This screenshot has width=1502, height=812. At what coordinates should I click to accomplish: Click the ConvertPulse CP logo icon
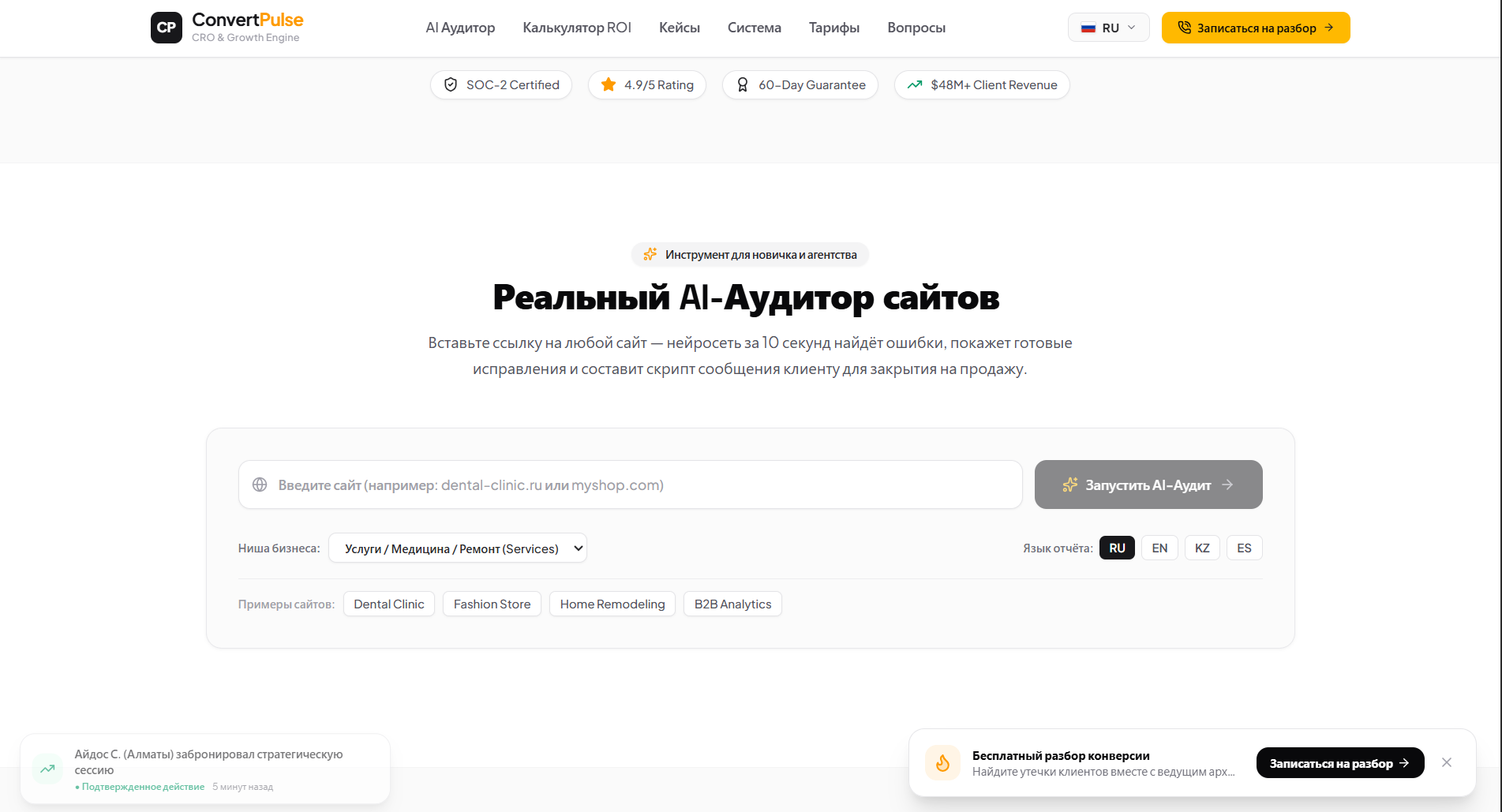167,28
